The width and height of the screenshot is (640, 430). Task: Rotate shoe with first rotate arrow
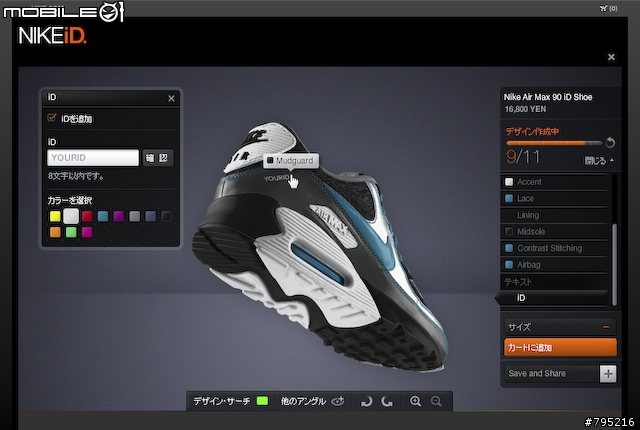tap(367, 402)
